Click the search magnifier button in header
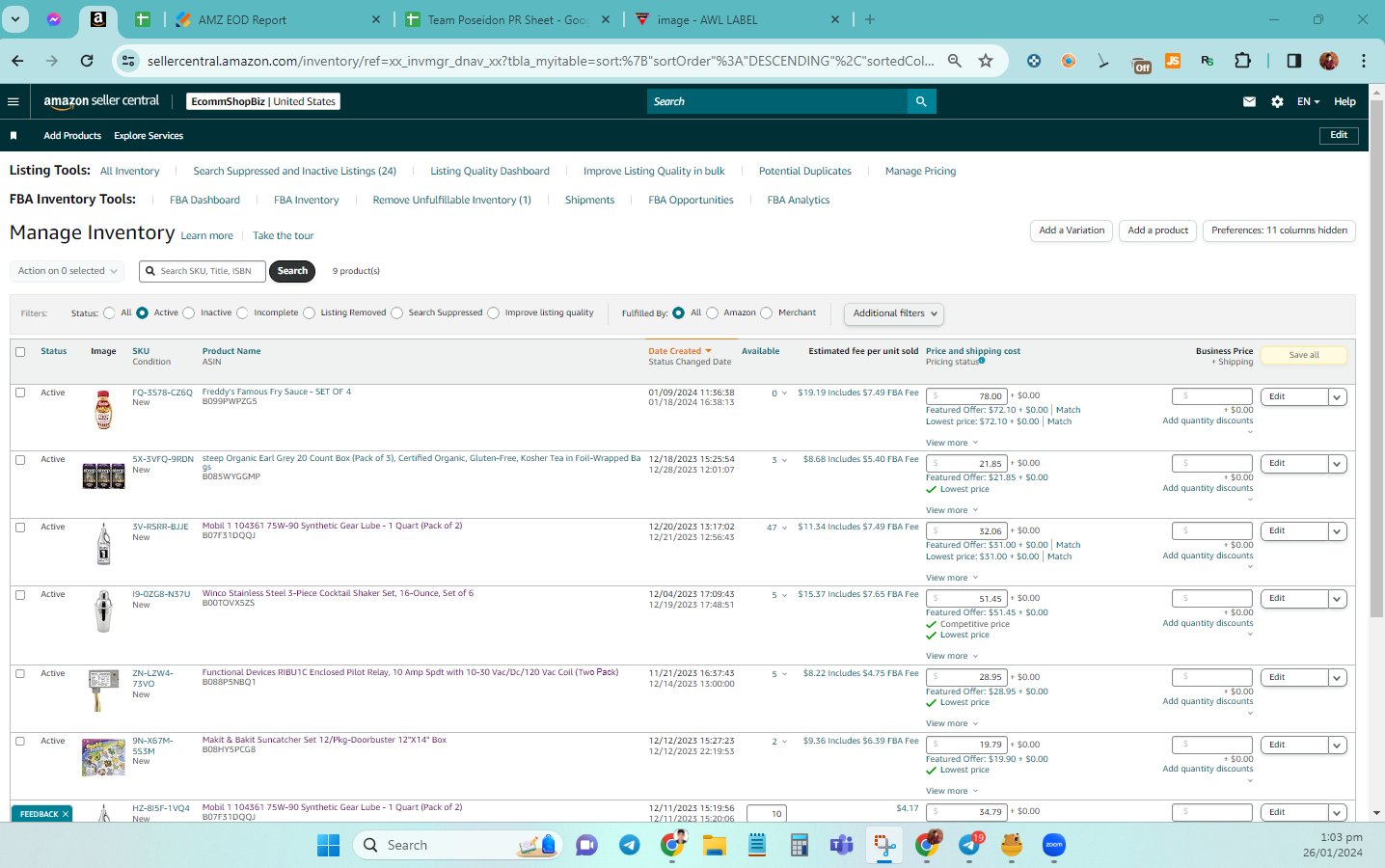 [921, 101]
